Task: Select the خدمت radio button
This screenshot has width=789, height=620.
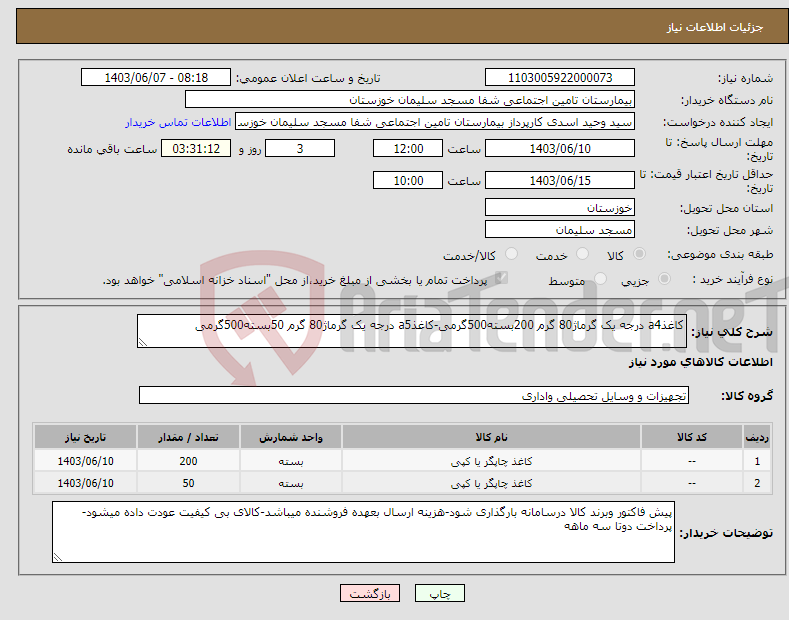Action: (x=582, y=254)
